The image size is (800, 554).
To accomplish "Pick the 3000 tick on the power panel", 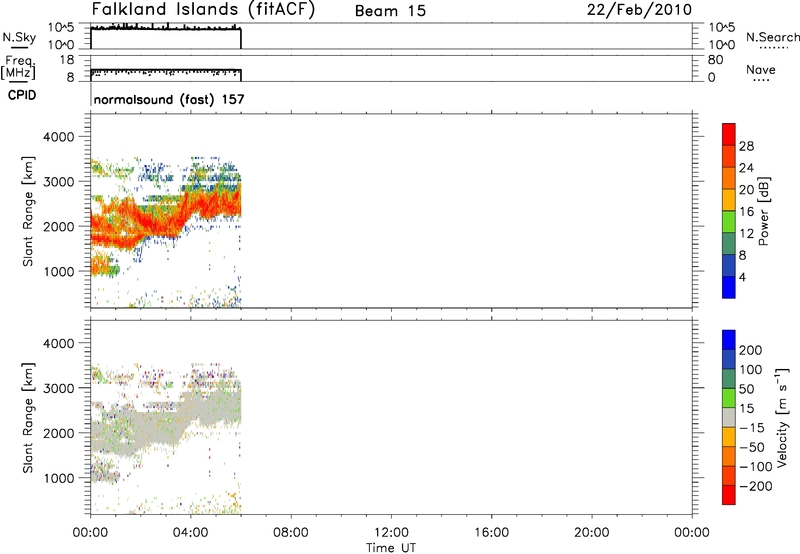I will (x=58, y=182).
